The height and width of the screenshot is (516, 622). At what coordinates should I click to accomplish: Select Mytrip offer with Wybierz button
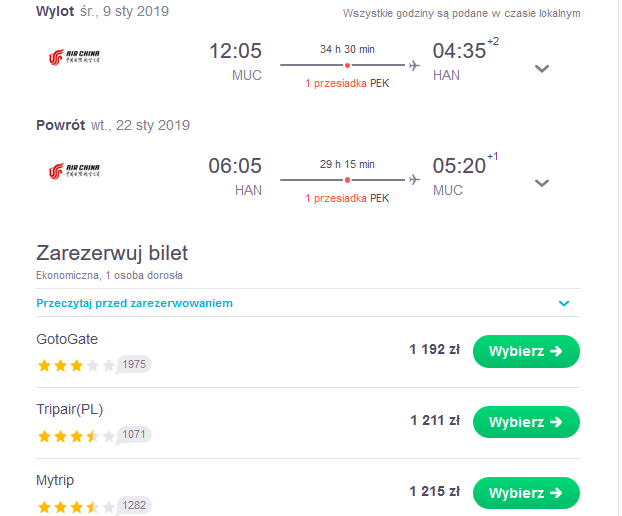pos(526,493)
